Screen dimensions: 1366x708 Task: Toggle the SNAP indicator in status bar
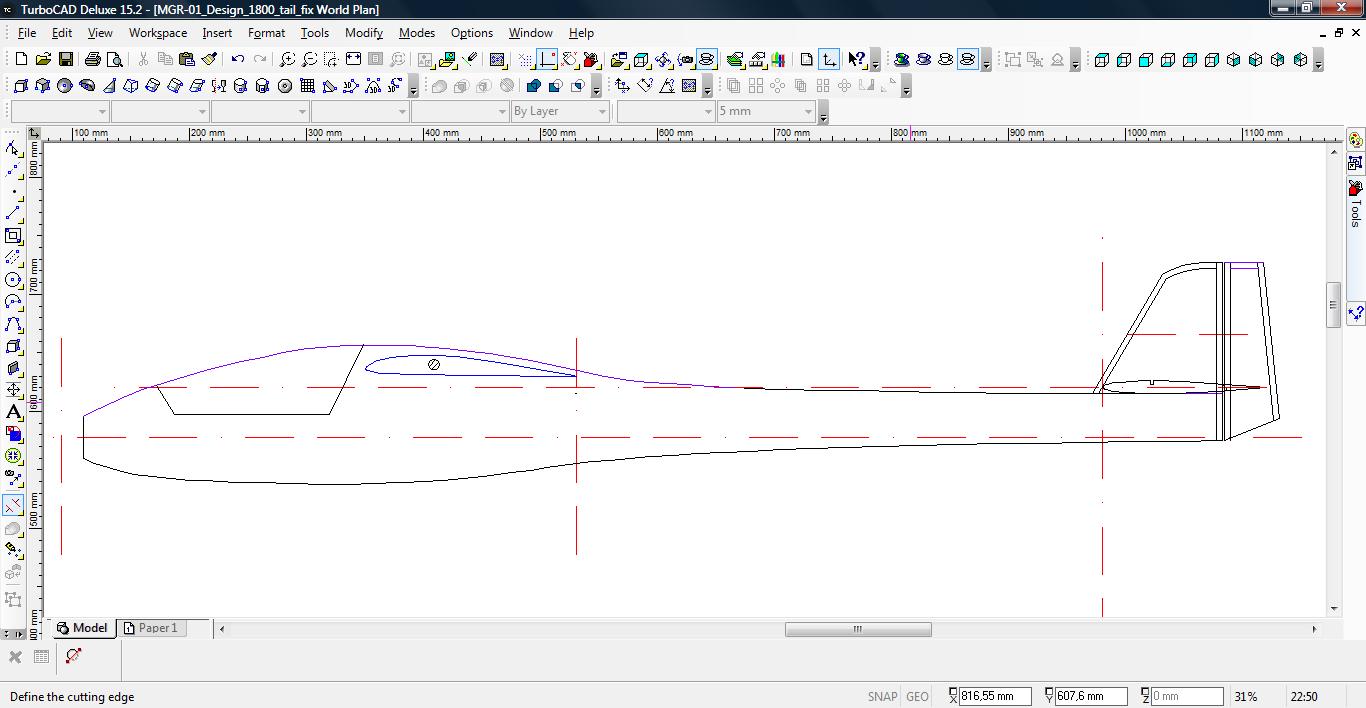click(x=882, y=696)
